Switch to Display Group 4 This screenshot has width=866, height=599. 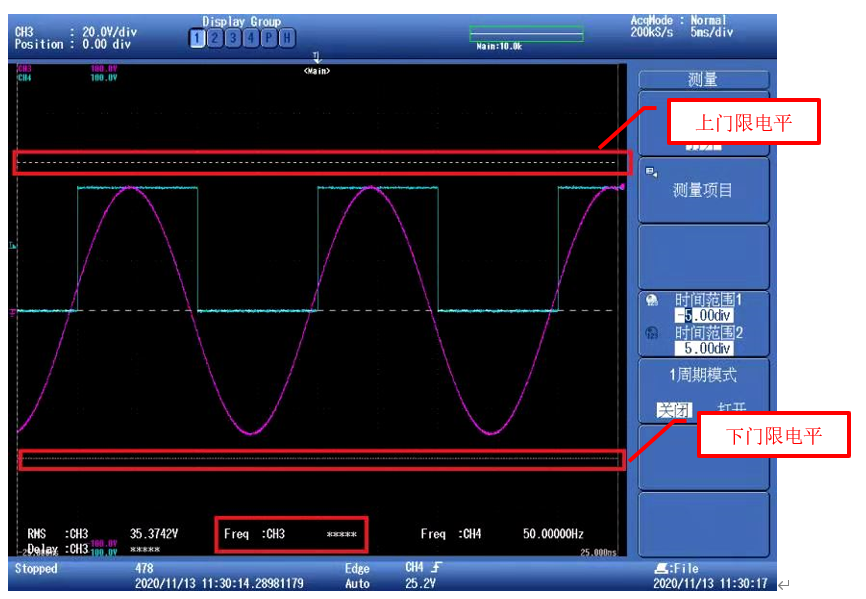(250, 38)
